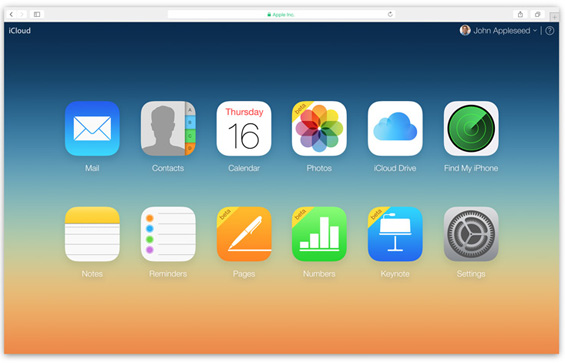Open the Settings gear icon
This screenshot has width=565, height=363.
(471, 234)
